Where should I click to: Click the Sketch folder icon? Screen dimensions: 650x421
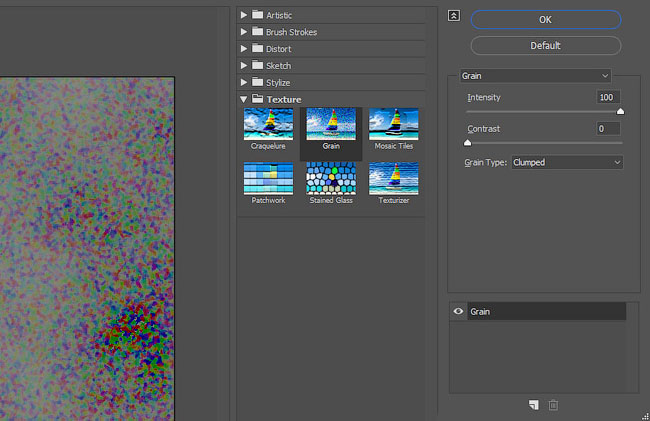tap(258, 65)
